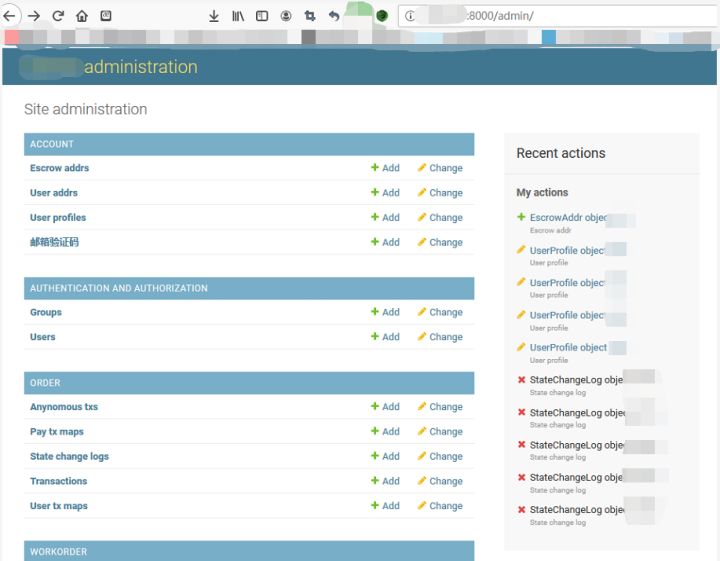Viewport: 720px width, 561px height.
Task: Click the crop screenshot icon
Action: [x=310, y=16]
